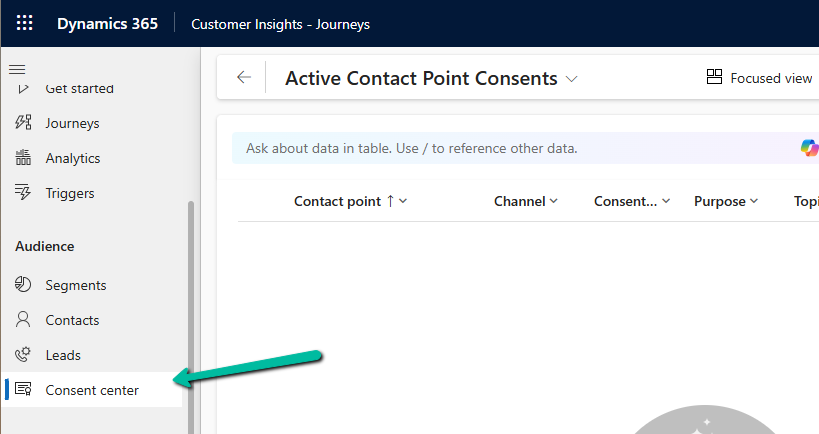Click the Audience section header

click(44, 246)
